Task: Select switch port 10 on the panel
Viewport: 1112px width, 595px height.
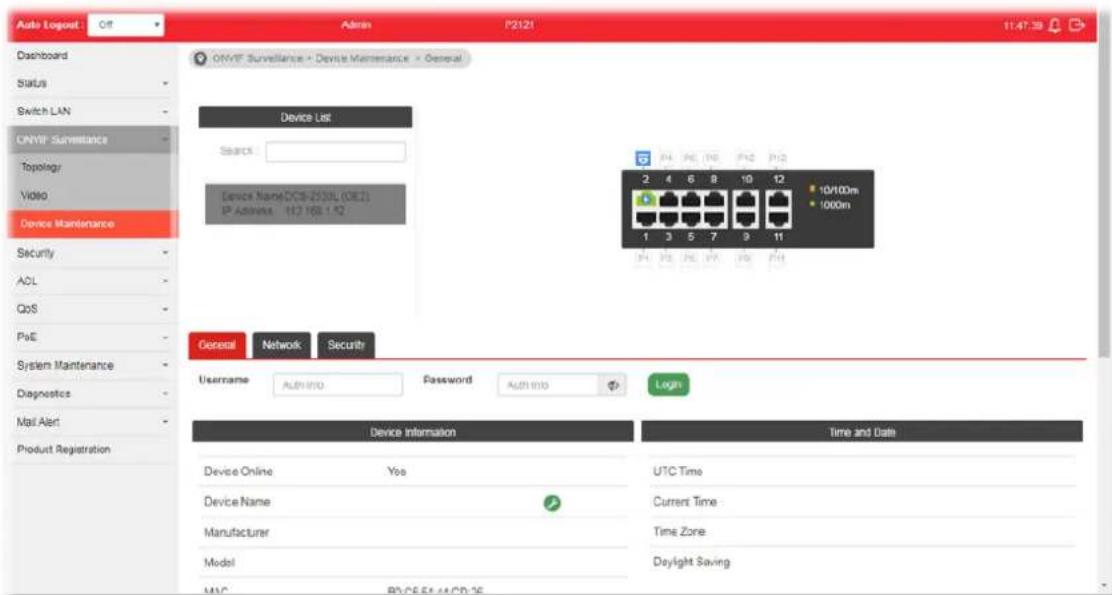Action: pyautogui.click(x=745, y=199)
